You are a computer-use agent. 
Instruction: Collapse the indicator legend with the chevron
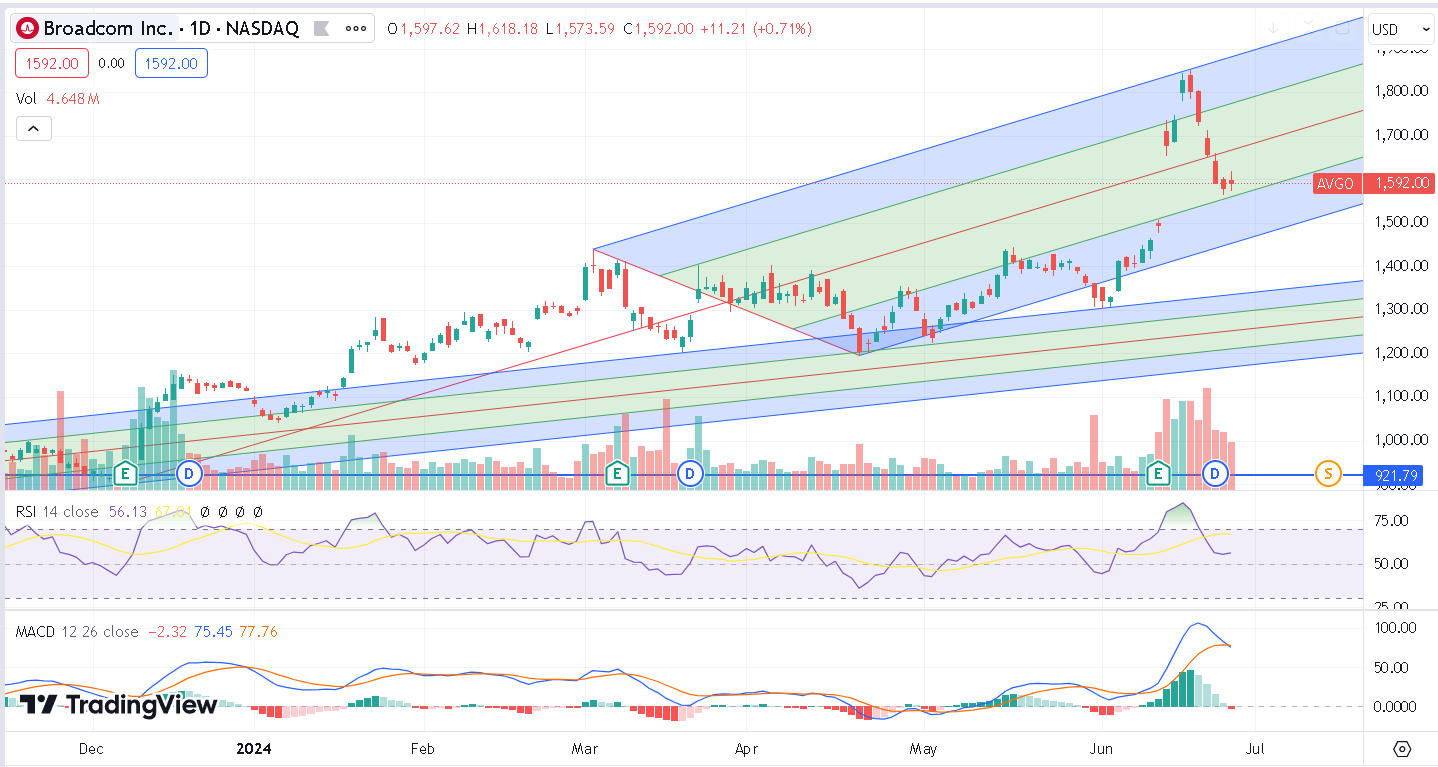33,129
